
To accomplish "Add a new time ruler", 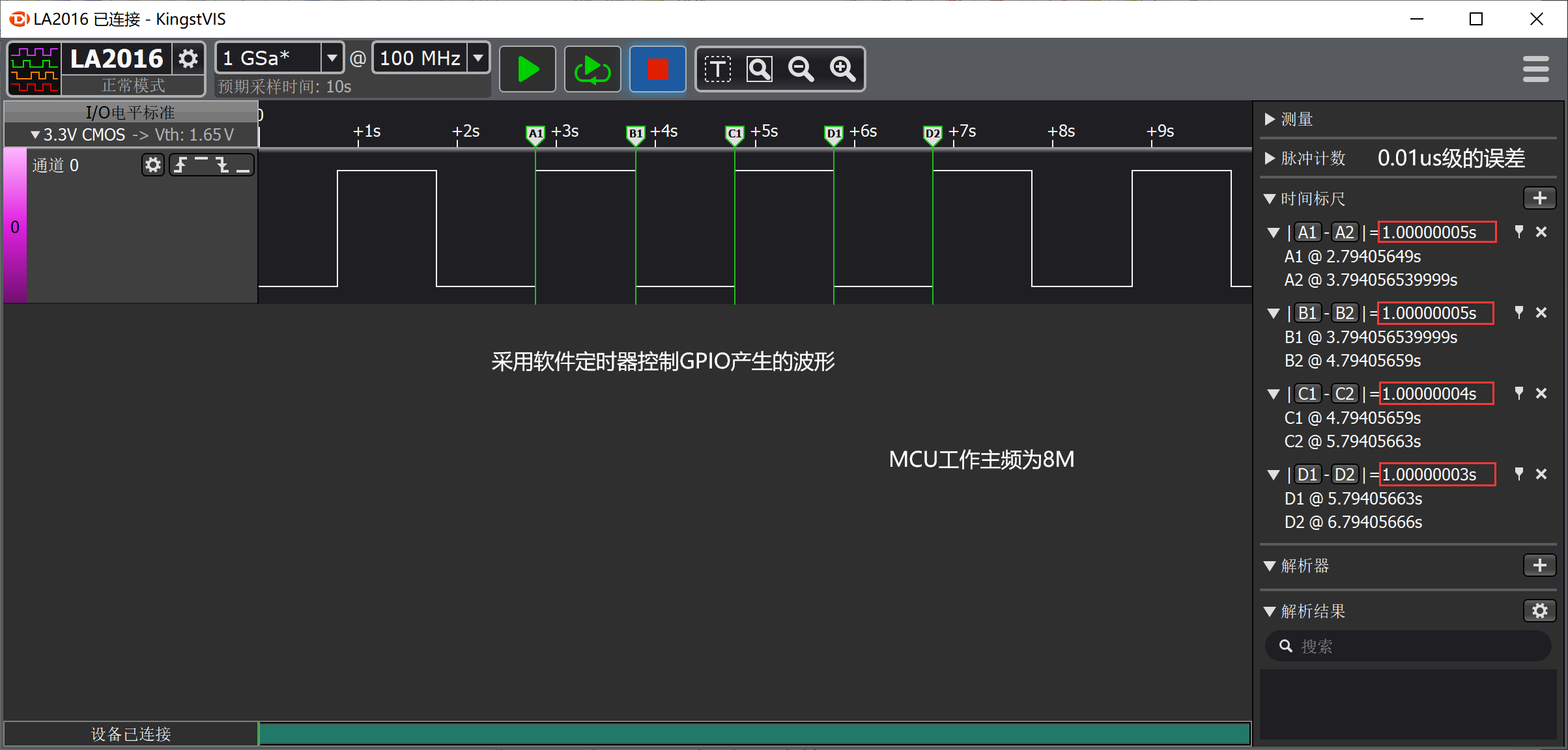I will tap(1539, 198).
